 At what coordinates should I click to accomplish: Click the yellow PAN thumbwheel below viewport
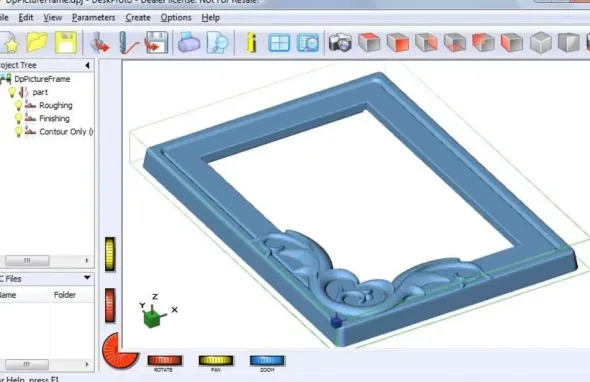point(216,361)
